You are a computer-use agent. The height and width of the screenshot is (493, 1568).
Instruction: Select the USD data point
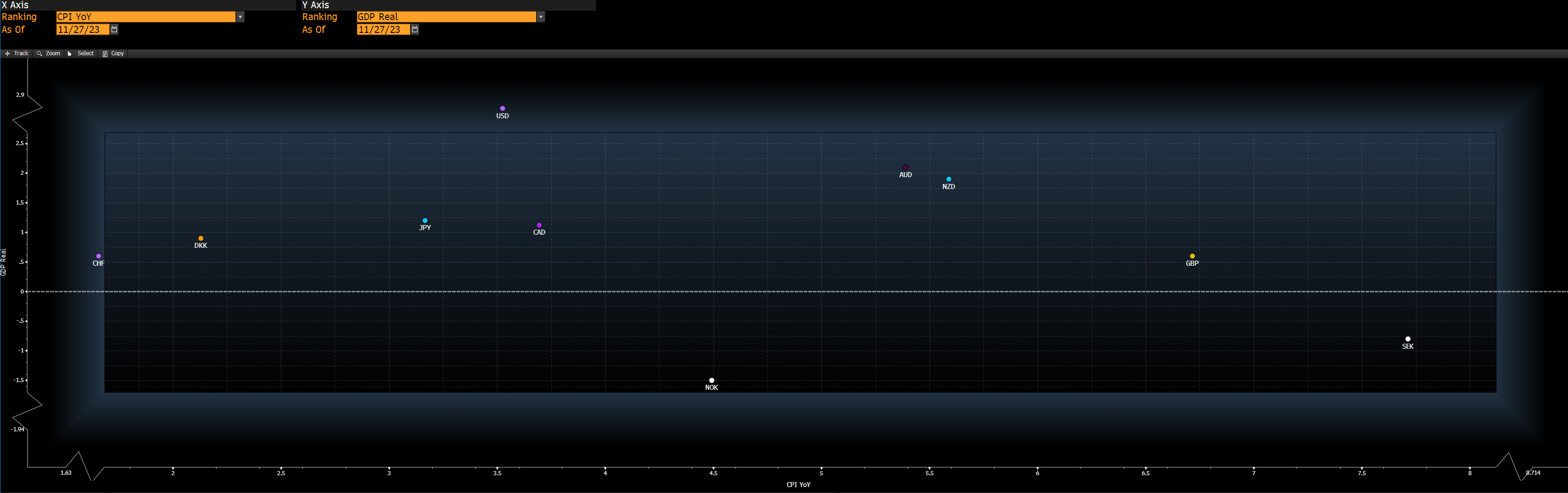pos(503,108)
